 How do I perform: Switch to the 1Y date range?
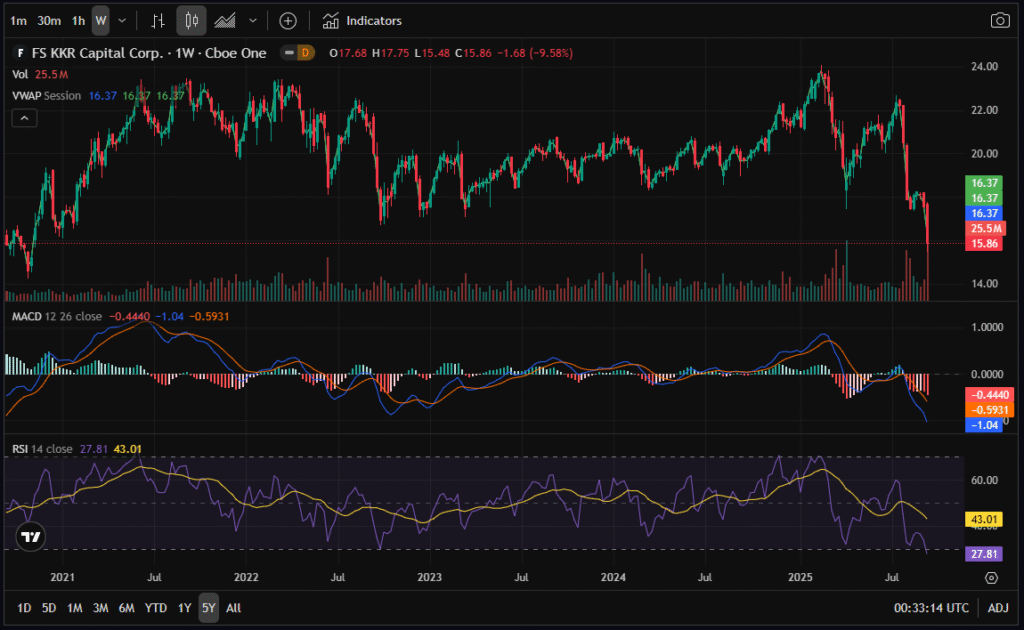184,608
